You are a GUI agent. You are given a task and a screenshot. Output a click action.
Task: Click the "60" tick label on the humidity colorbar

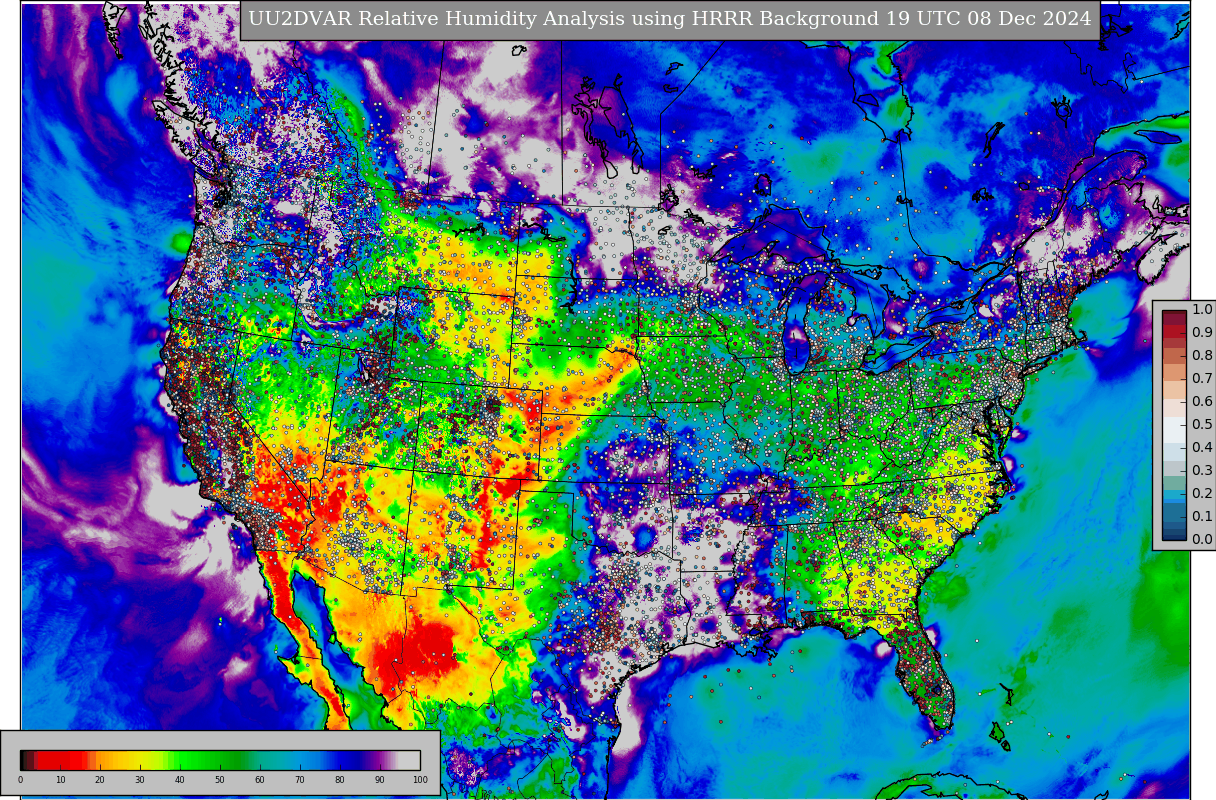pyautogui.click(x=260, y=780)
